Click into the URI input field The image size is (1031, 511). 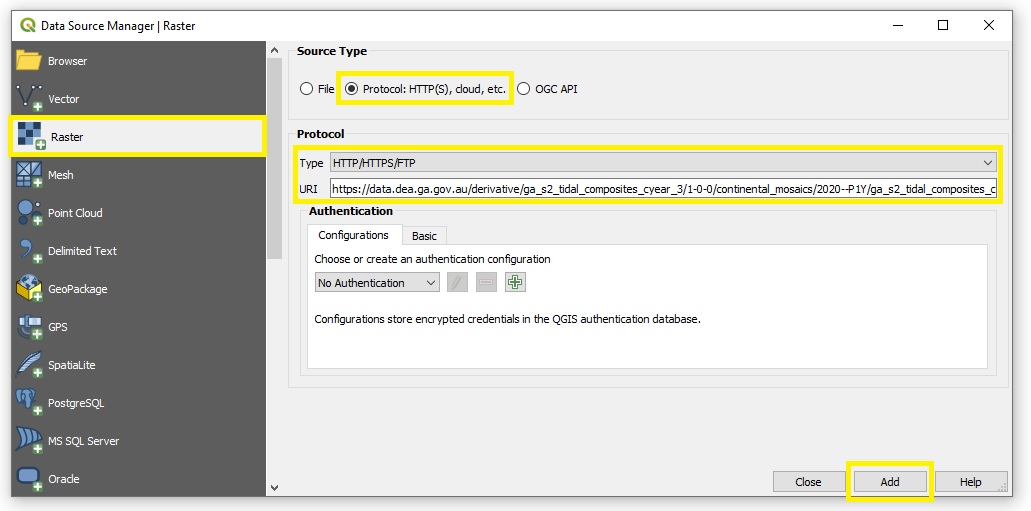663,189
